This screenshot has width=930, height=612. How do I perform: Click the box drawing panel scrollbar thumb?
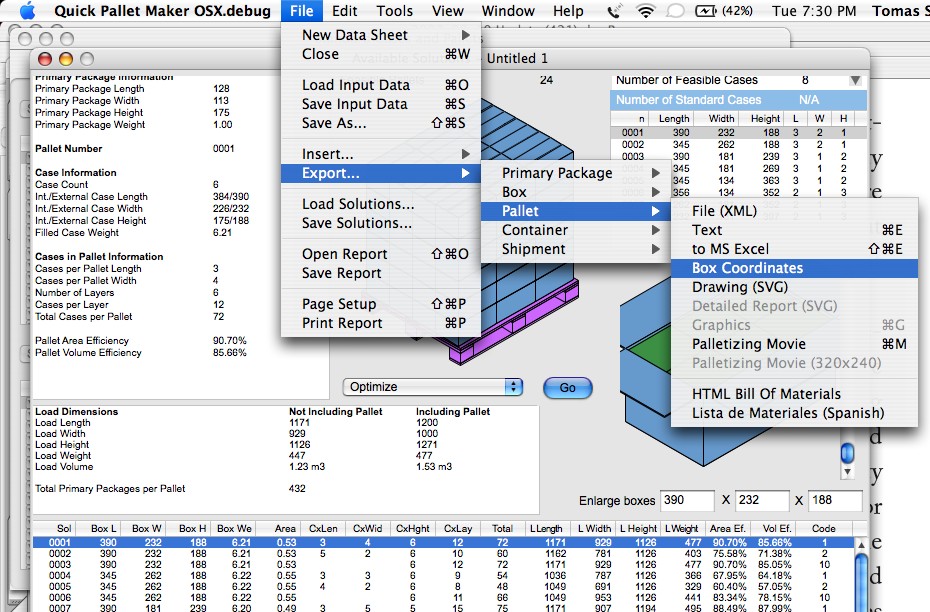tap(848, 453)
